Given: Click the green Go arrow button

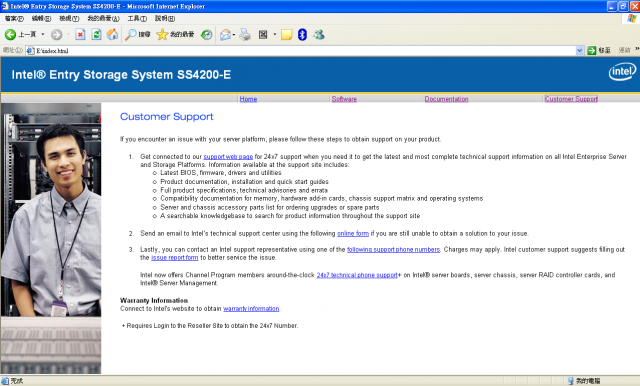Looking at the screenshot, I should [x=592, y=51].
